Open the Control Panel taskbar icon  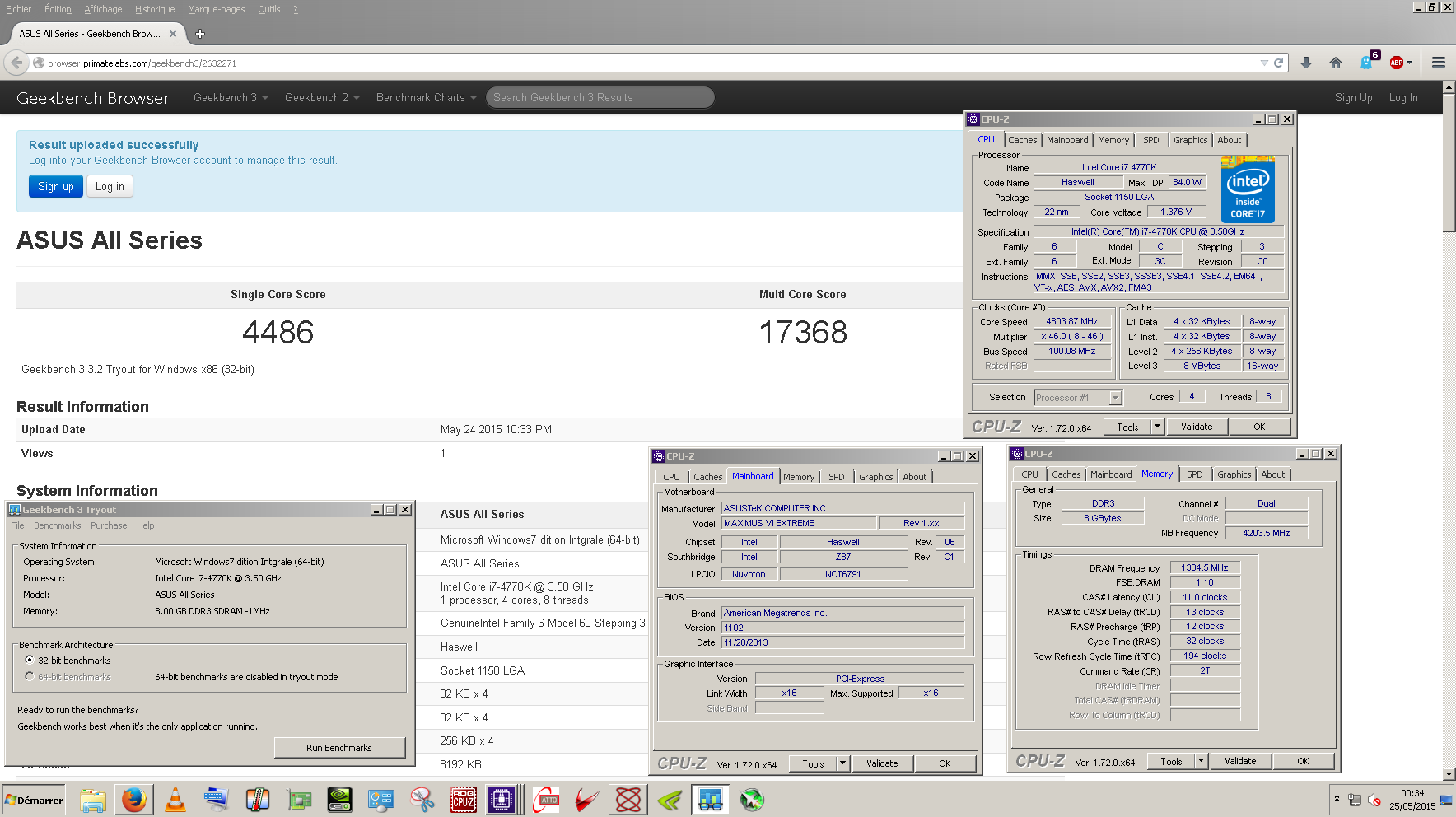click(381, 800)
